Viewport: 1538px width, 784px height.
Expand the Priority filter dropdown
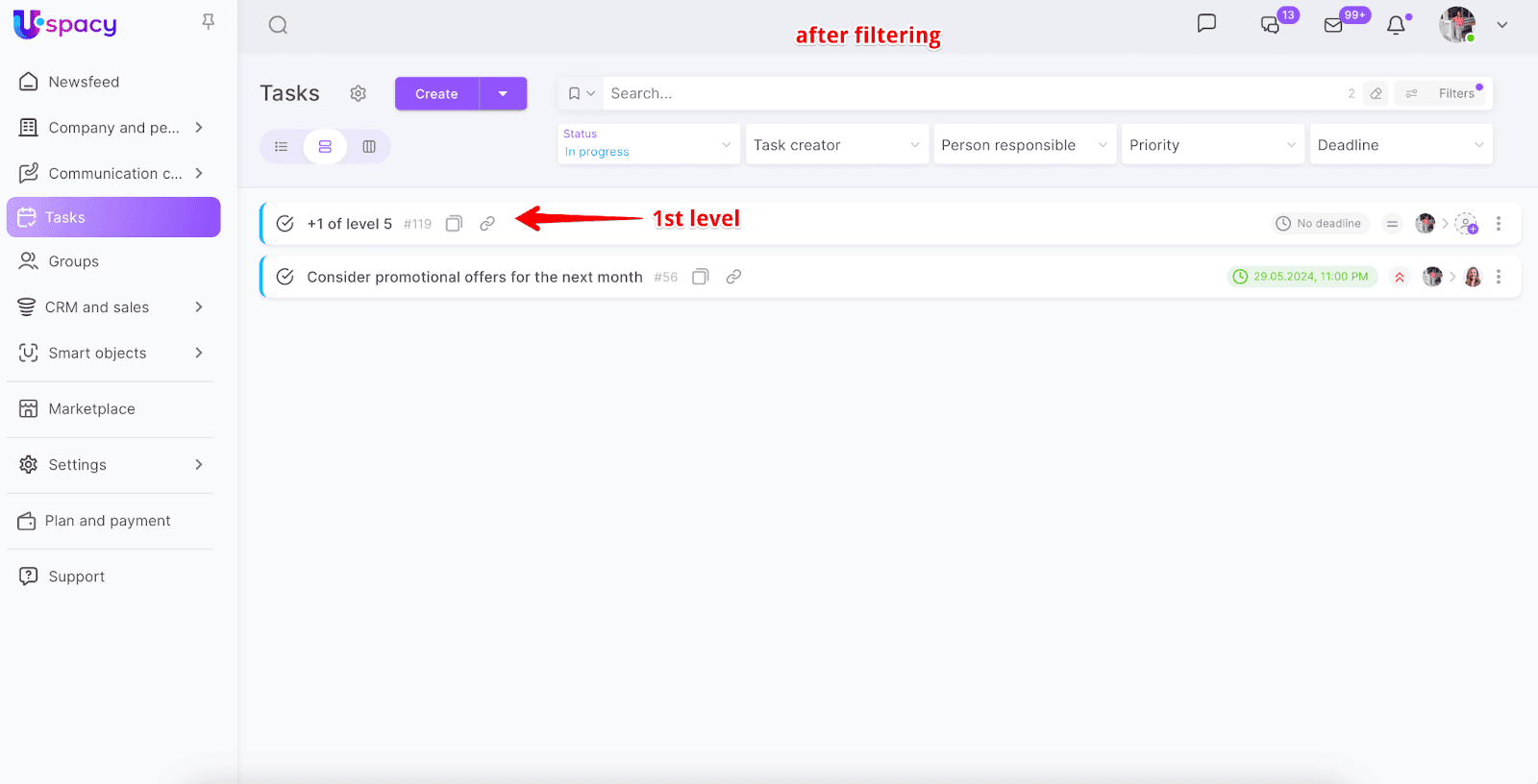(x=1211, y=145)
